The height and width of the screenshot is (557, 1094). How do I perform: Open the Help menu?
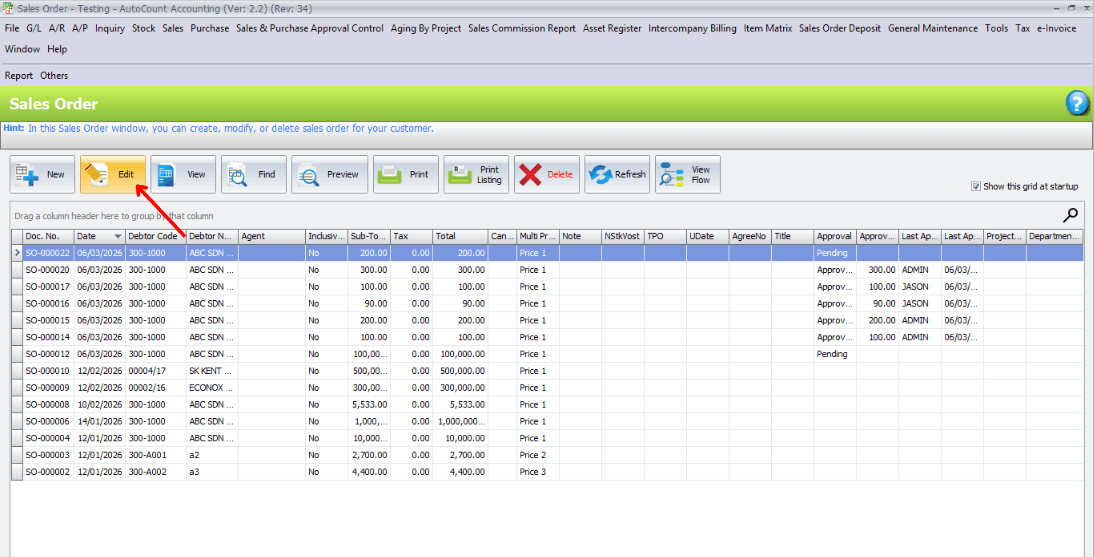[57, 50]
